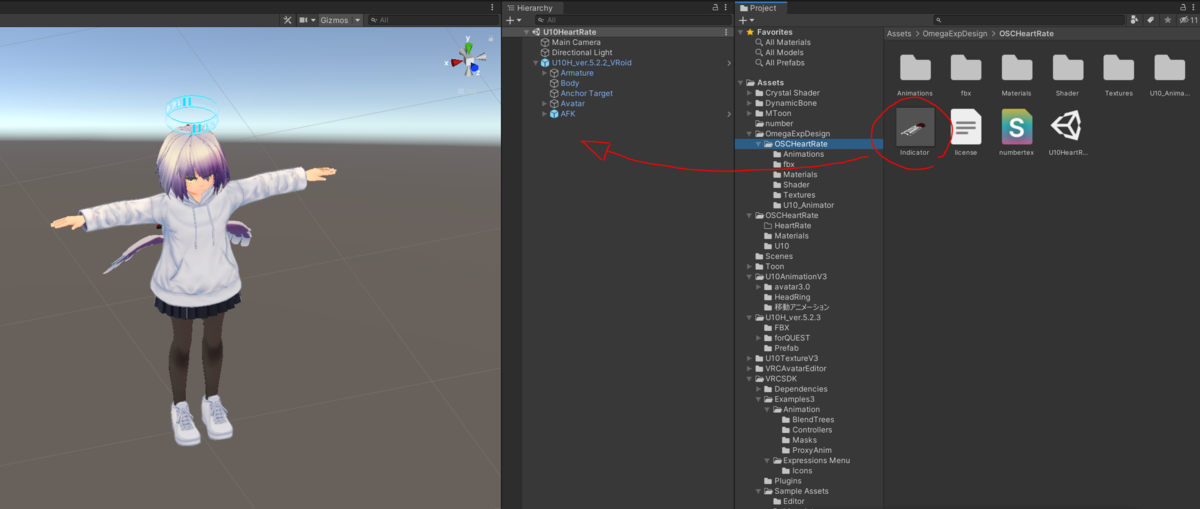The width and height of the screenshot is (1200, 509).
Task: Click the Scene view search field
Action: pos(432,20)
